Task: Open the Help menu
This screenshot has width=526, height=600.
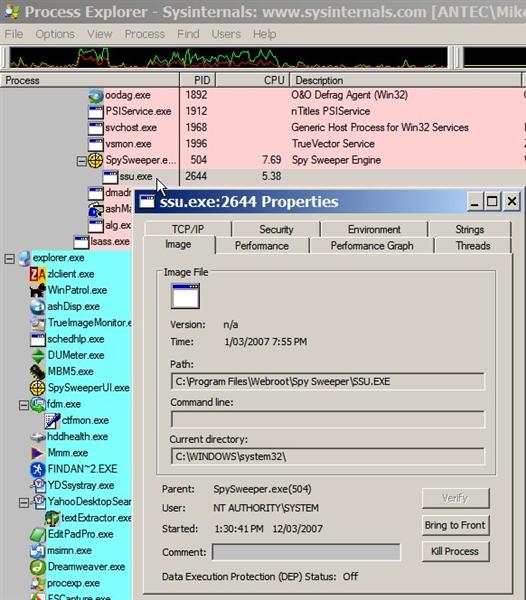Action: pyautogui.click(x=264, y=34)
